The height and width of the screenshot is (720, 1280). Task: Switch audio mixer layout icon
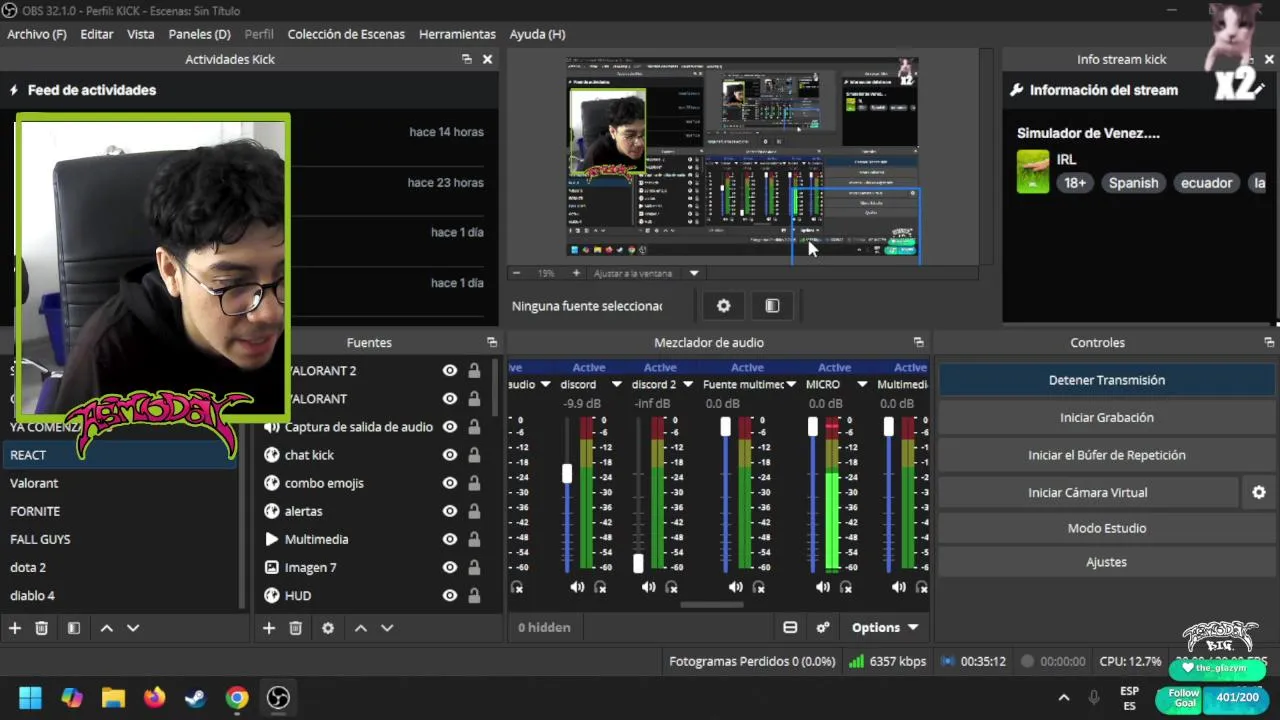tap(790, 627)
